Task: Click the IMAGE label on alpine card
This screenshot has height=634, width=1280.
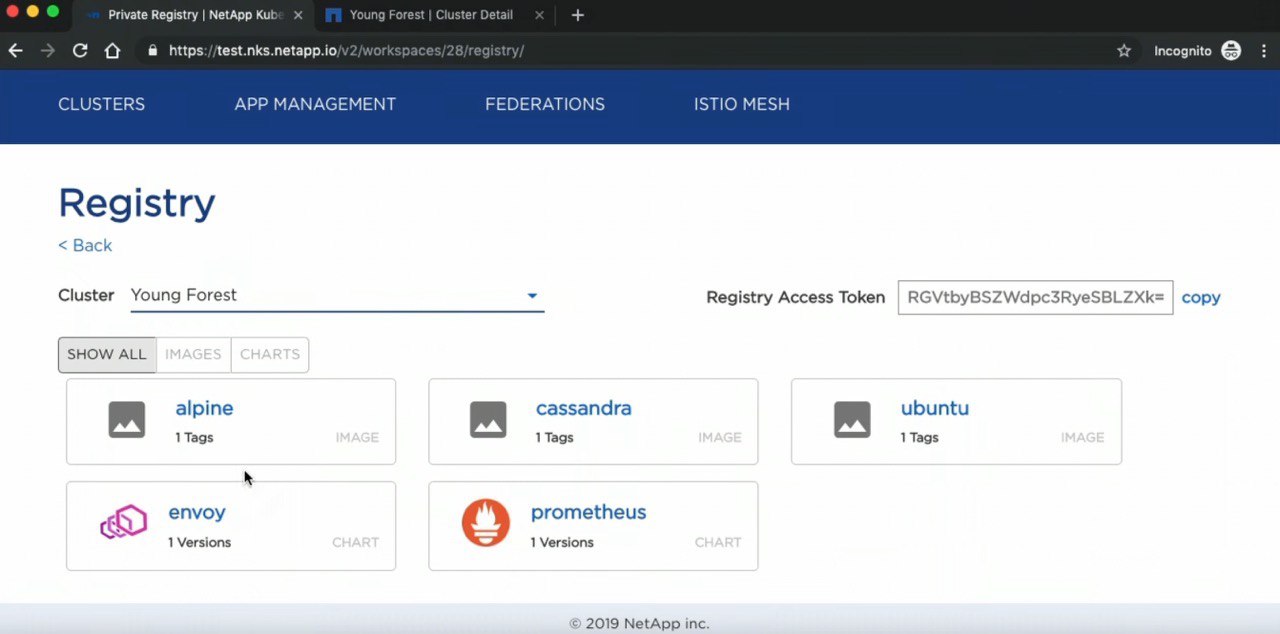Action: pos(357,437)
